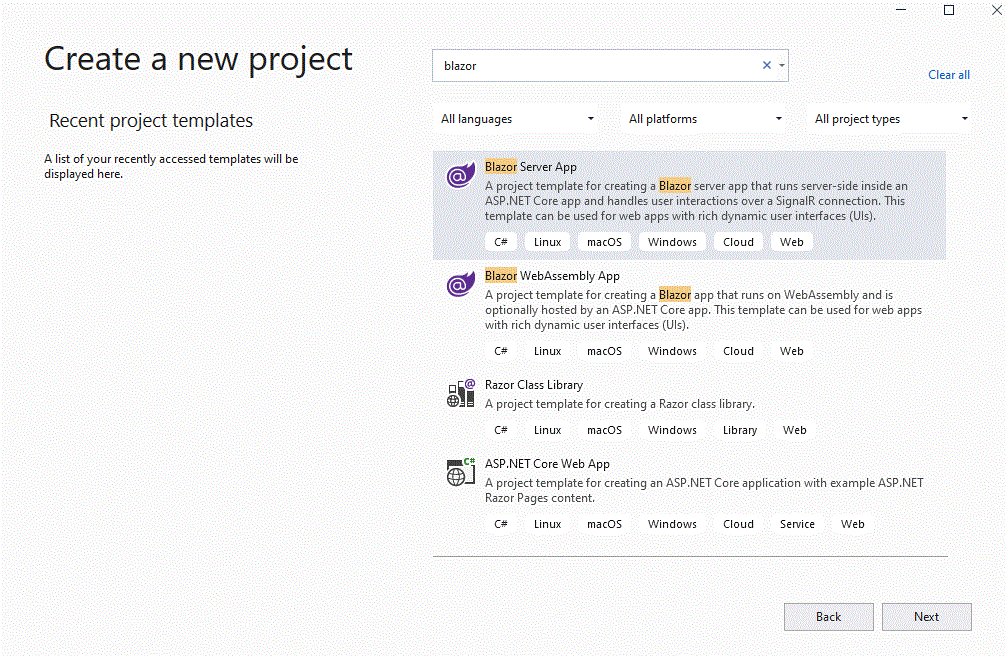The height and width of the screenshot is (656, 1007).
Task: Click the ASP.NET Core Web App template icon
Action: coord(460,472)
